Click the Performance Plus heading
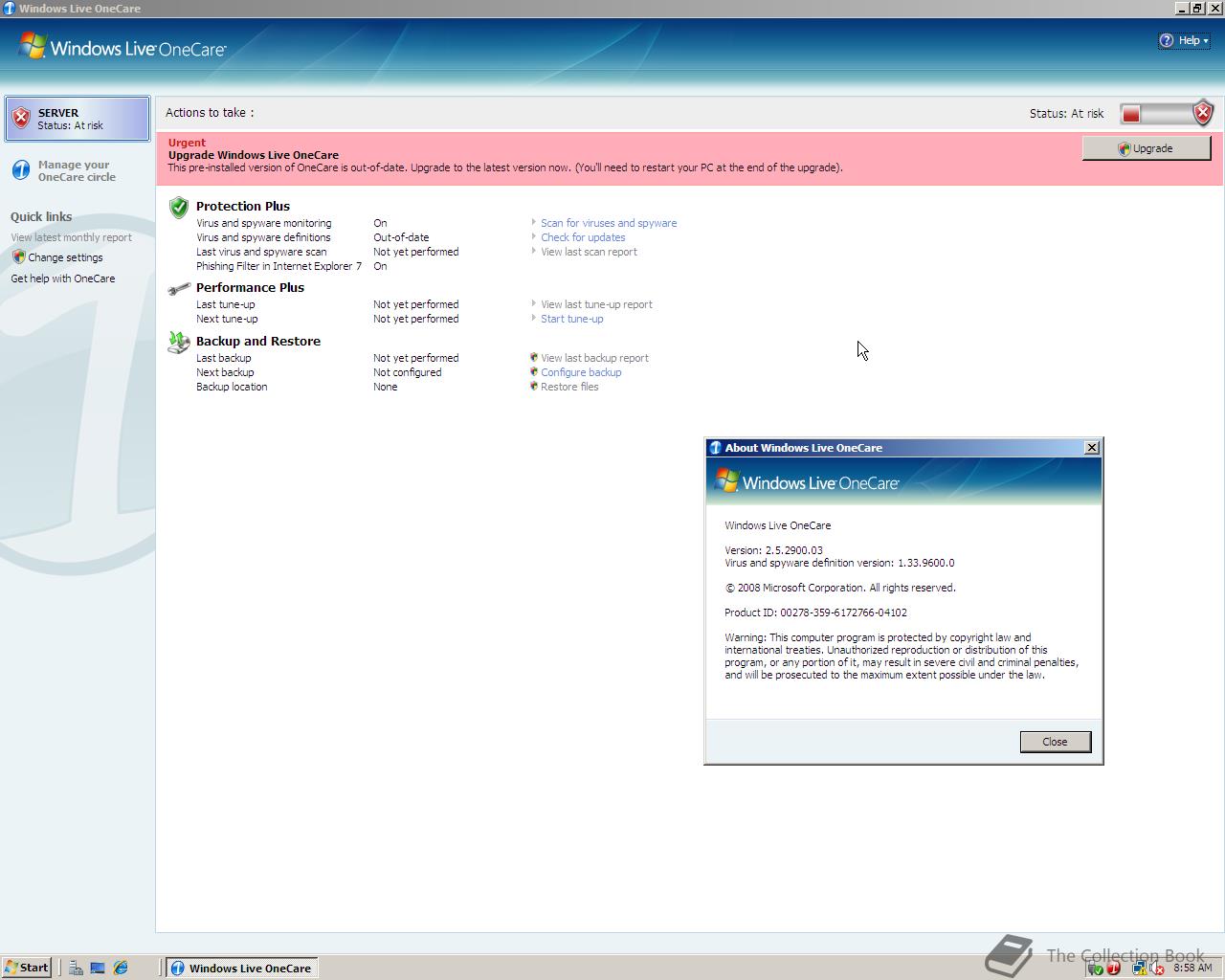The height and width of the screenshot is (980, 1225). [x=250, y=287]
